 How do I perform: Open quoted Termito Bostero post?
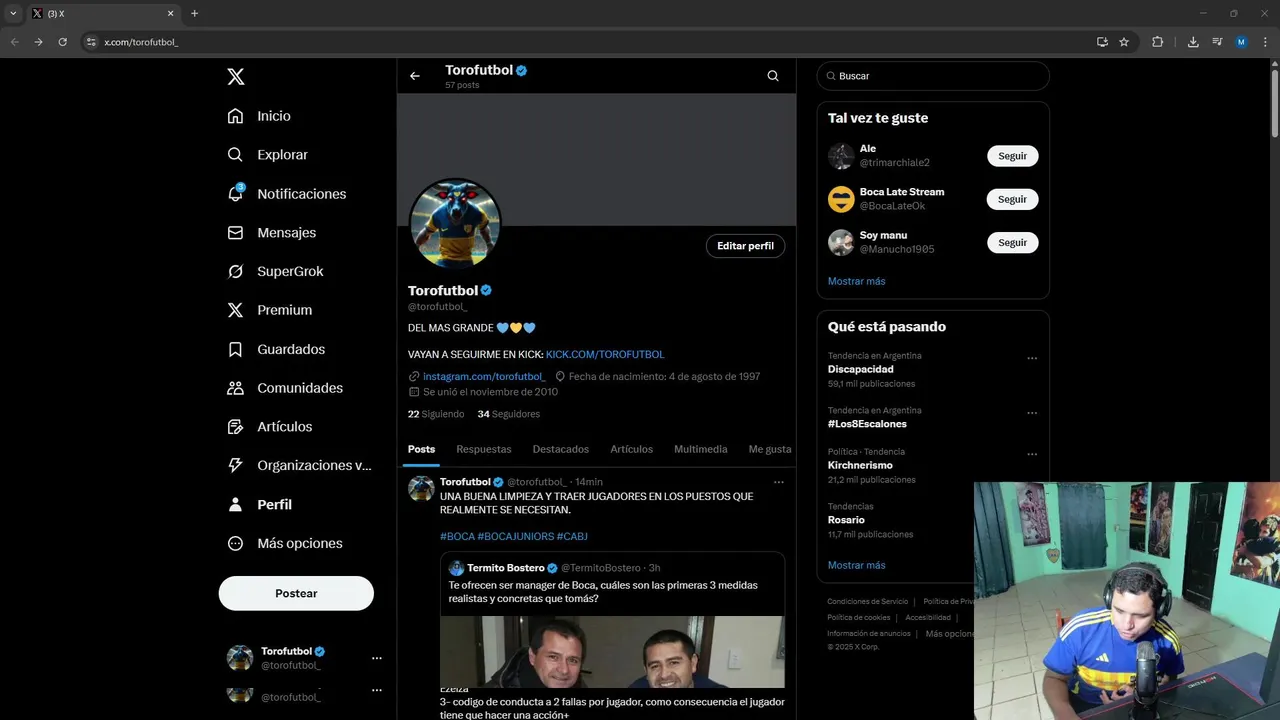(x=612, y=620)
